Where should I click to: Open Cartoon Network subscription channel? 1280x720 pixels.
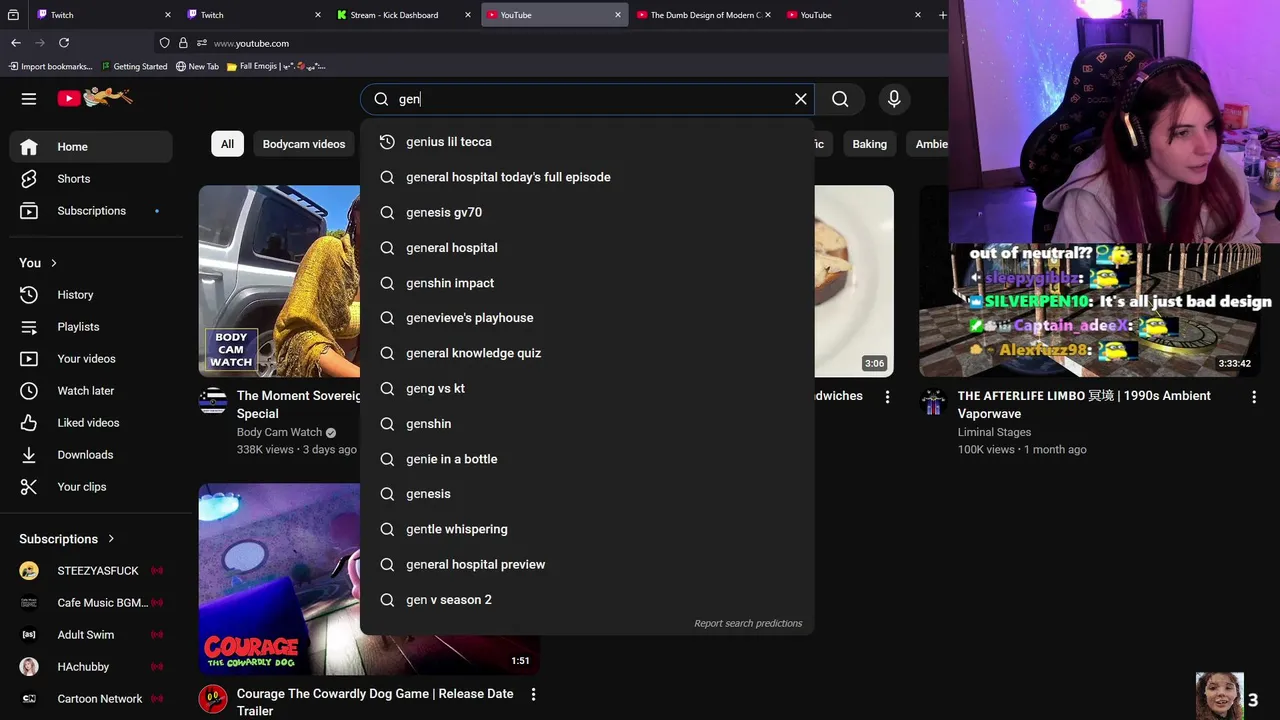(x=91, y=699)
